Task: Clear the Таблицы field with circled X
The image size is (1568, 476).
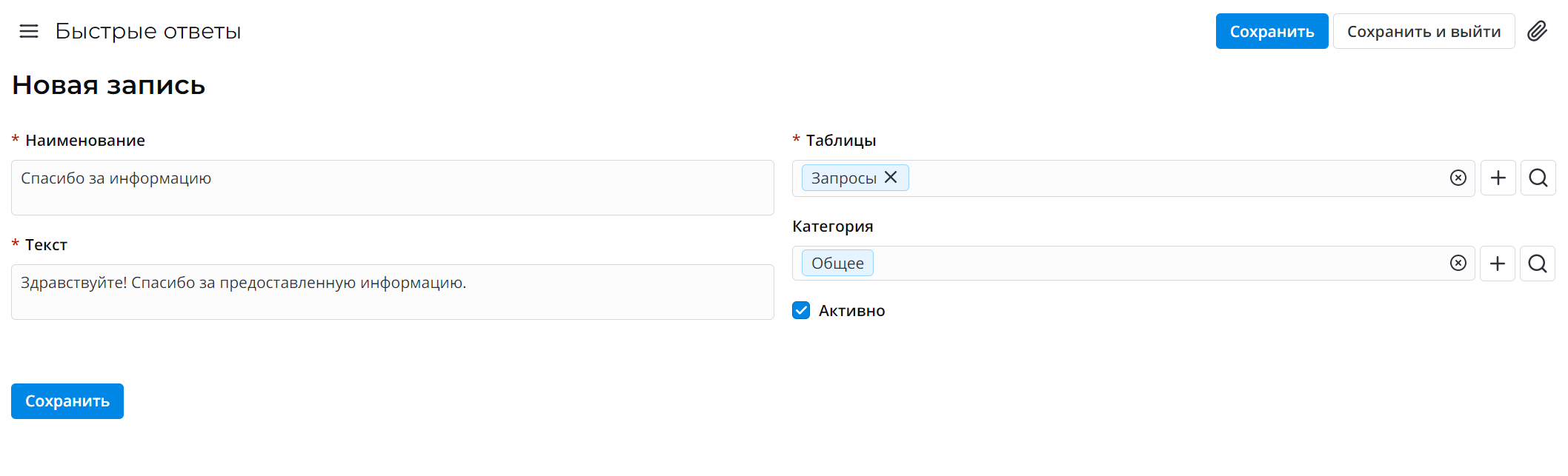Action: pyautogui.click(x=1458, y=178)
